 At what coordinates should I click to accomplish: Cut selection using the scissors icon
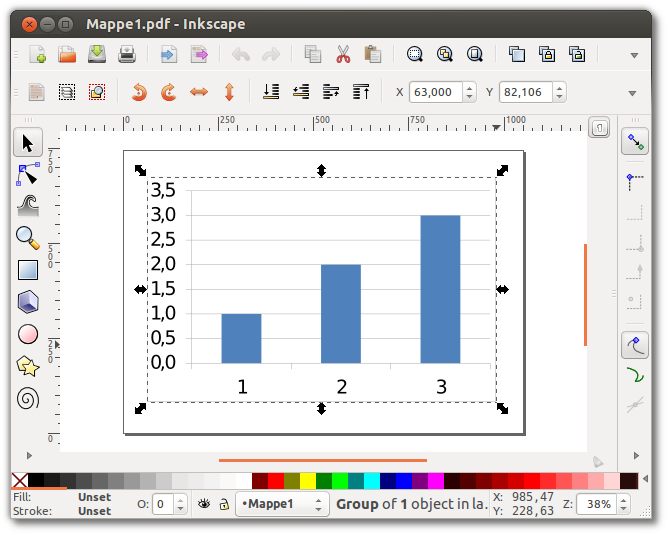pyautogui.click(x=343, y=54)
